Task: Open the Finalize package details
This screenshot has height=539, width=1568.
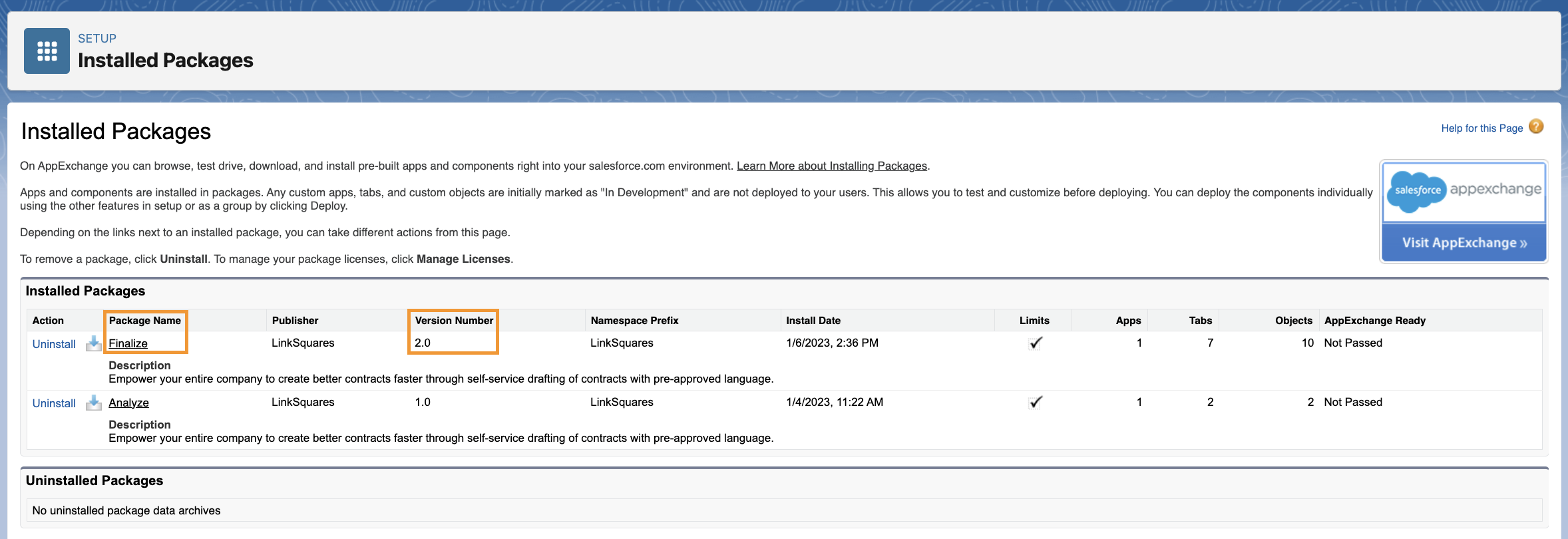Action: (x=128, y=343)
